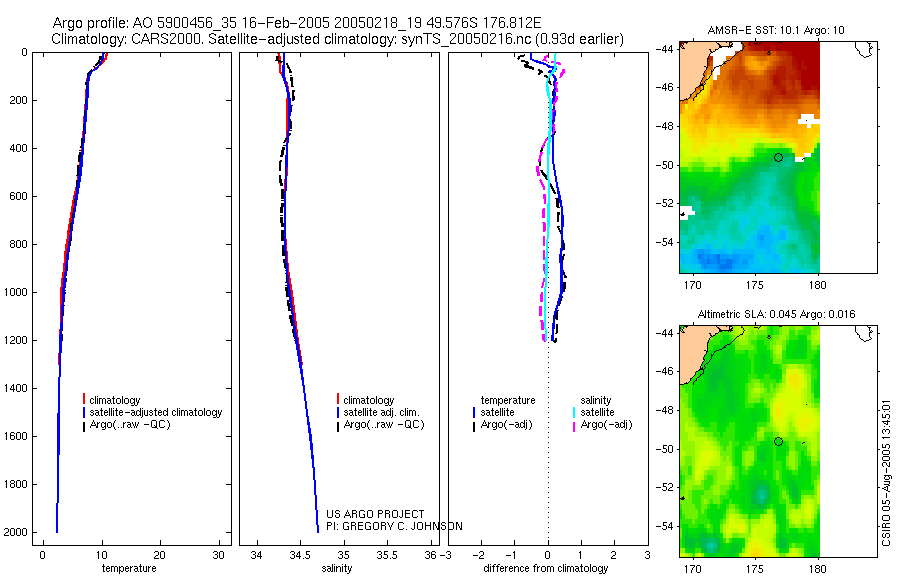Click the Argo position circle on SLA map
This screenshot has width=900, height=580.
(778, 442)
